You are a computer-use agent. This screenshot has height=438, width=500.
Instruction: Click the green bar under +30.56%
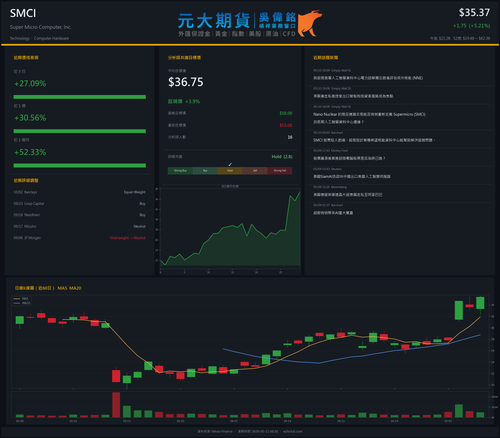click(80, 131)
